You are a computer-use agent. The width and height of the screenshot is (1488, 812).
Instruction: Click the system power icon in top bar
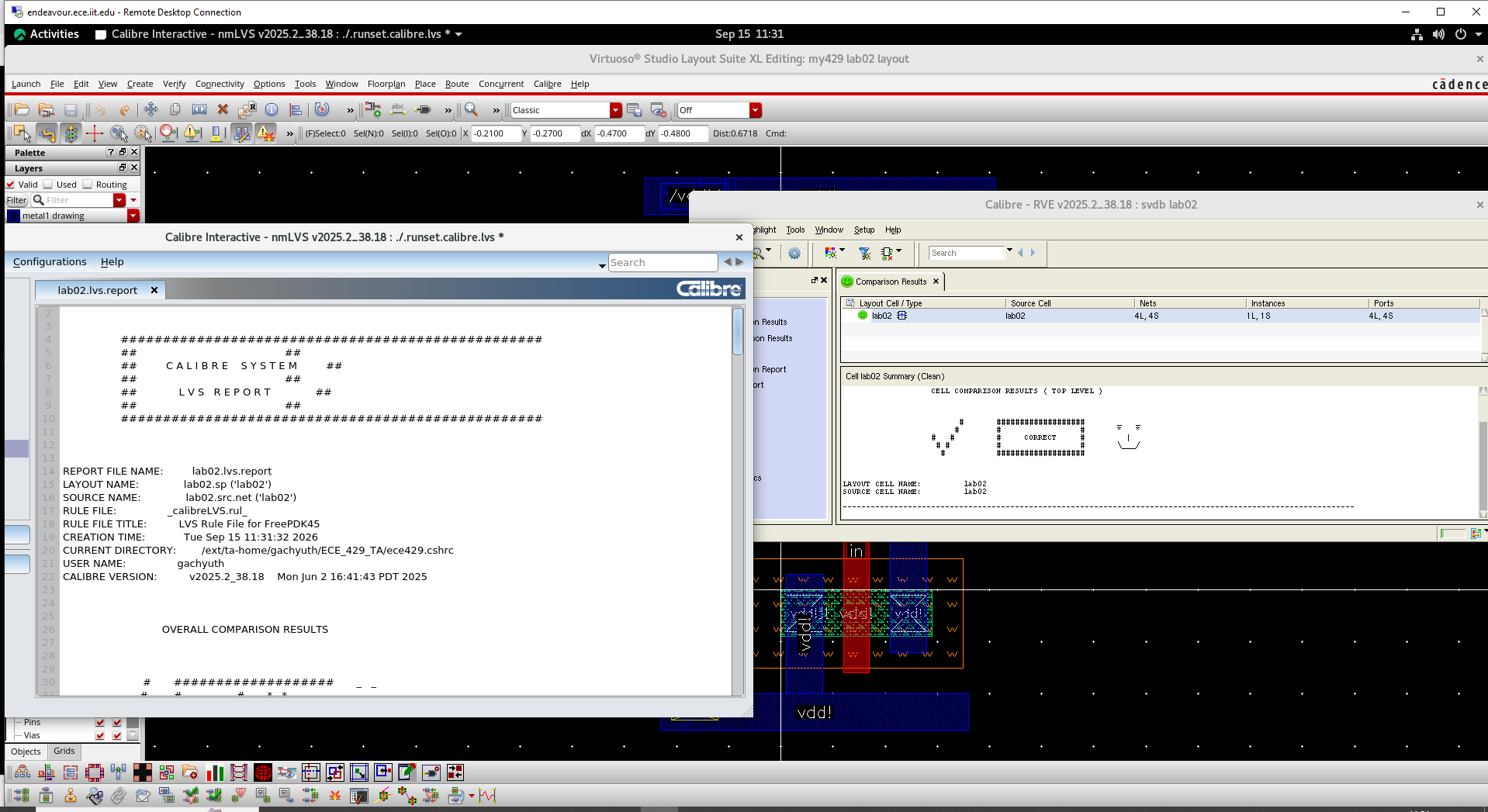1461,34
